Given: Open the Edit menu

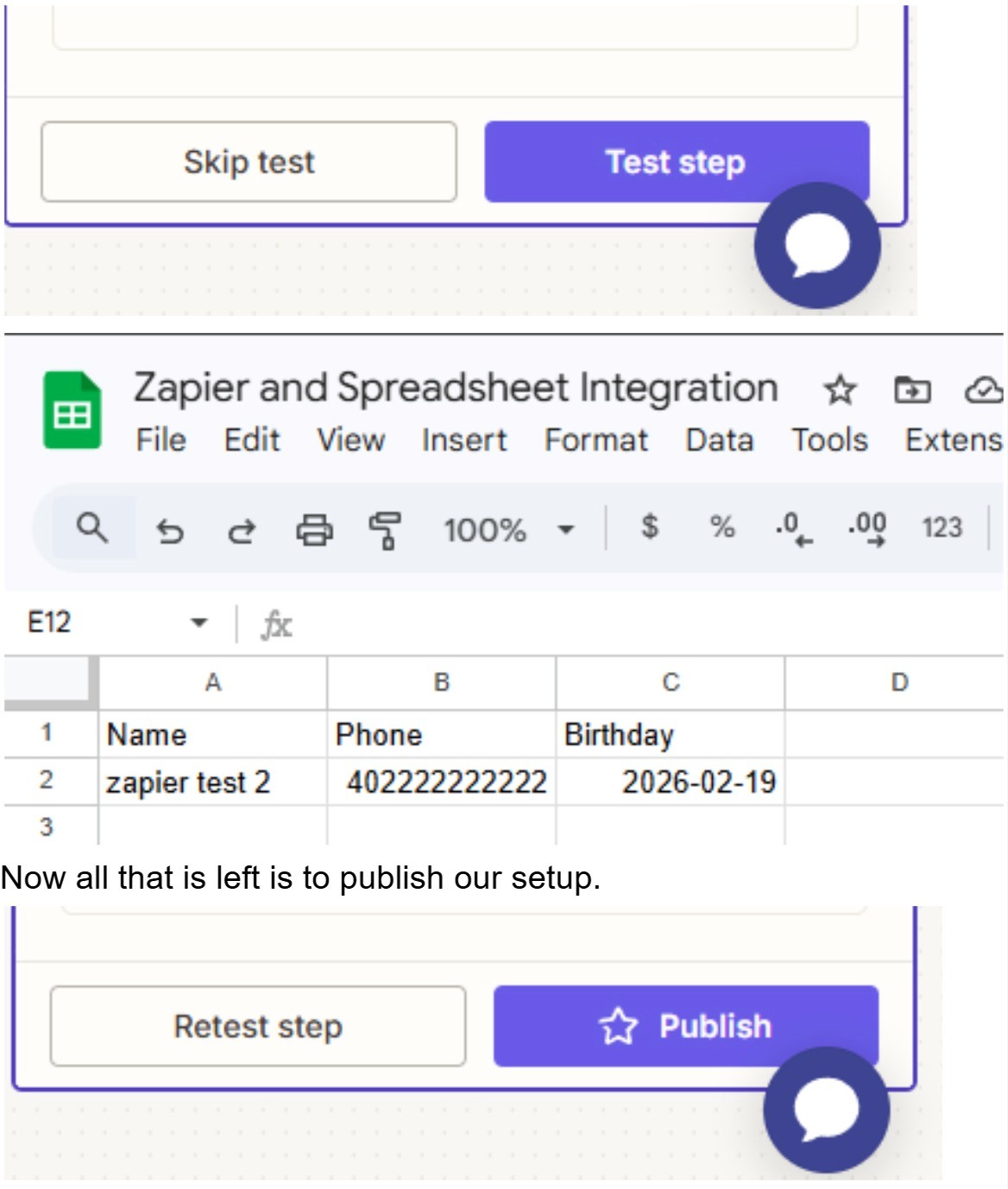Looking at the screenshot, I should (x=252, y=440).
